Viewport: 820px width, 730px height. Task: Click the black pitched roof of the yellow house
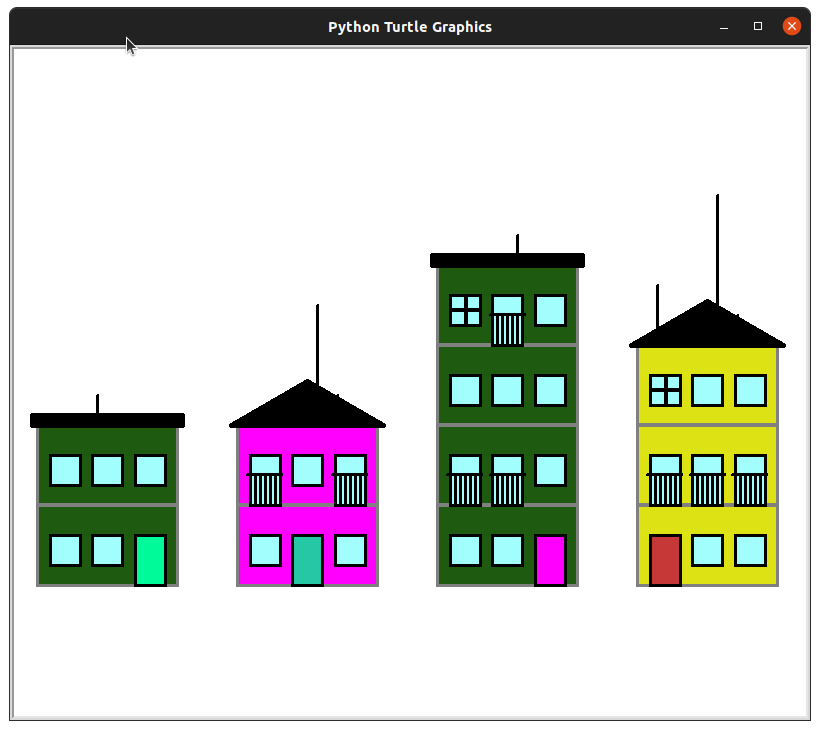(707, 327)
